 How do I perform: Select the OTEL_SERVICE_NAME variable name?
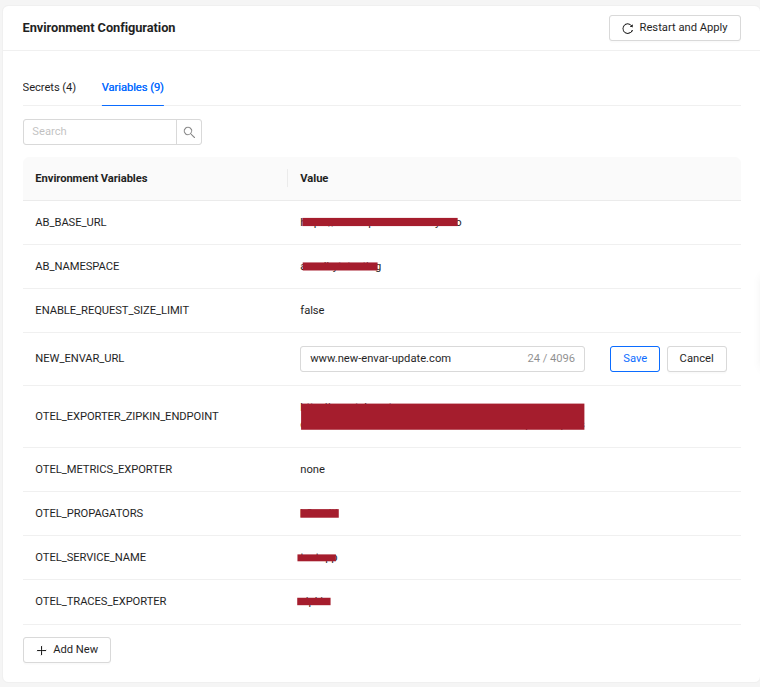coord(90,557)
